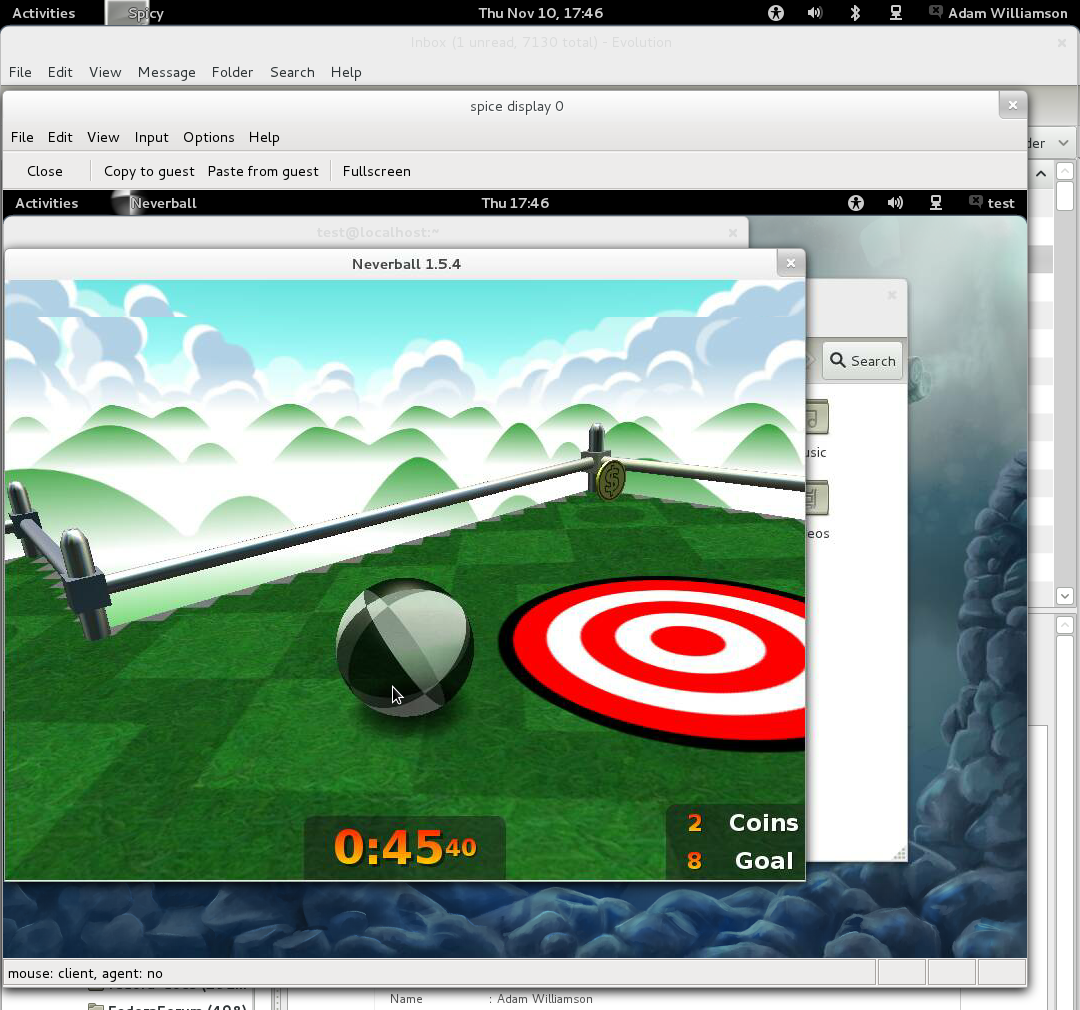
Task: Open spice display Edit menu
Action: (60, 137)
